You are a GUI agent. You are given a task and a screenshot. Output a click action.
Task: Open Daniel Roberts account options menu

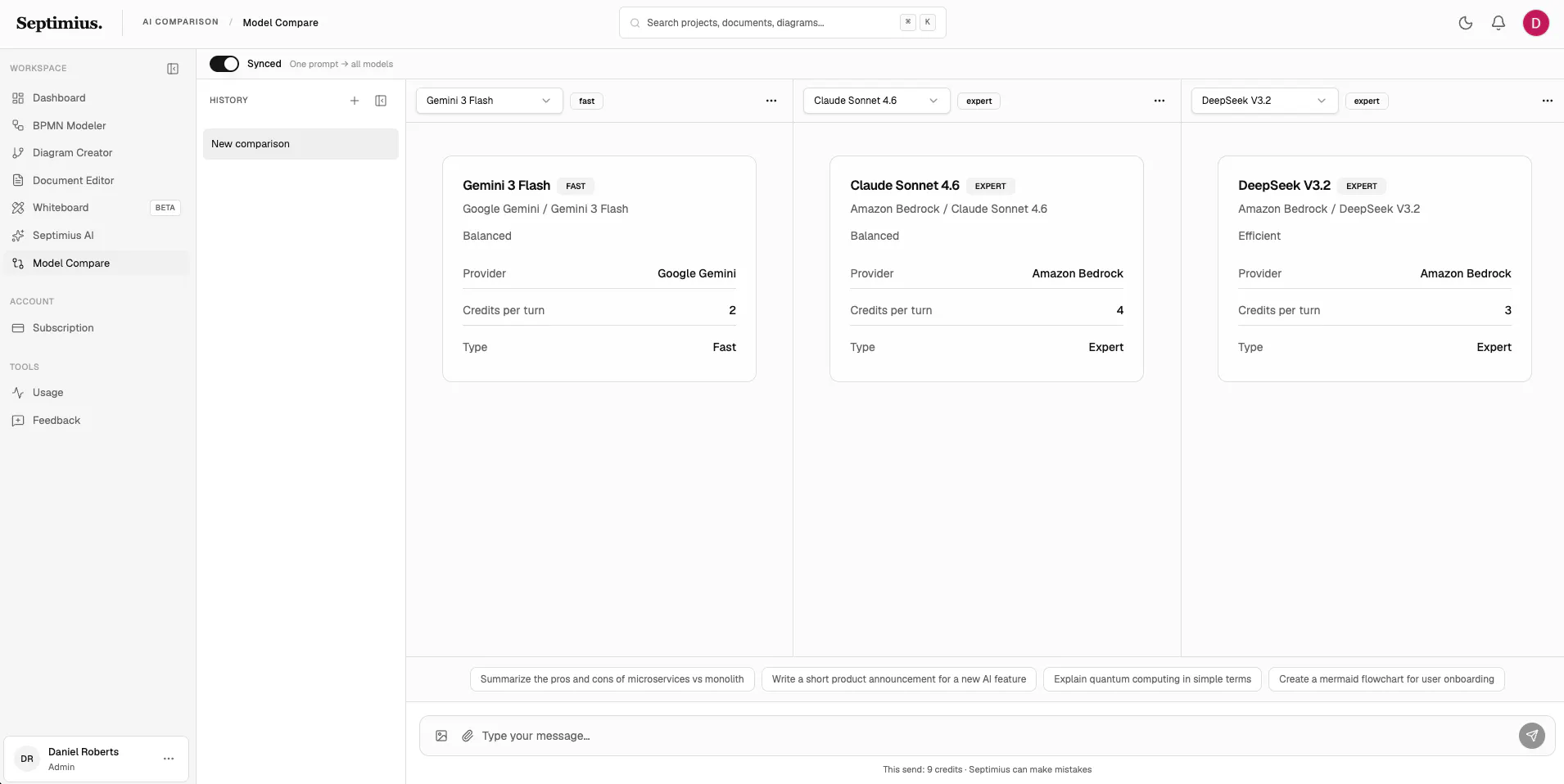coord(169,759)
